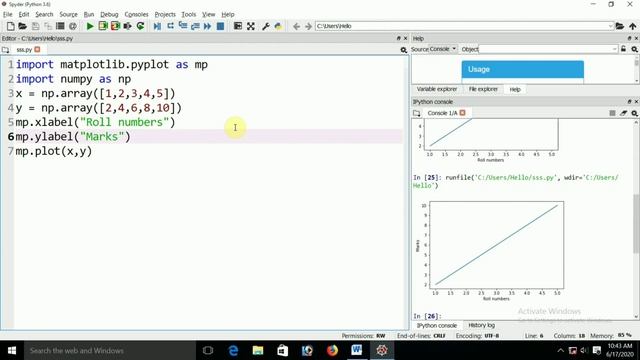The image size is (640, 360).
Task: Undock the Editor pane
Action: point(399,38)
